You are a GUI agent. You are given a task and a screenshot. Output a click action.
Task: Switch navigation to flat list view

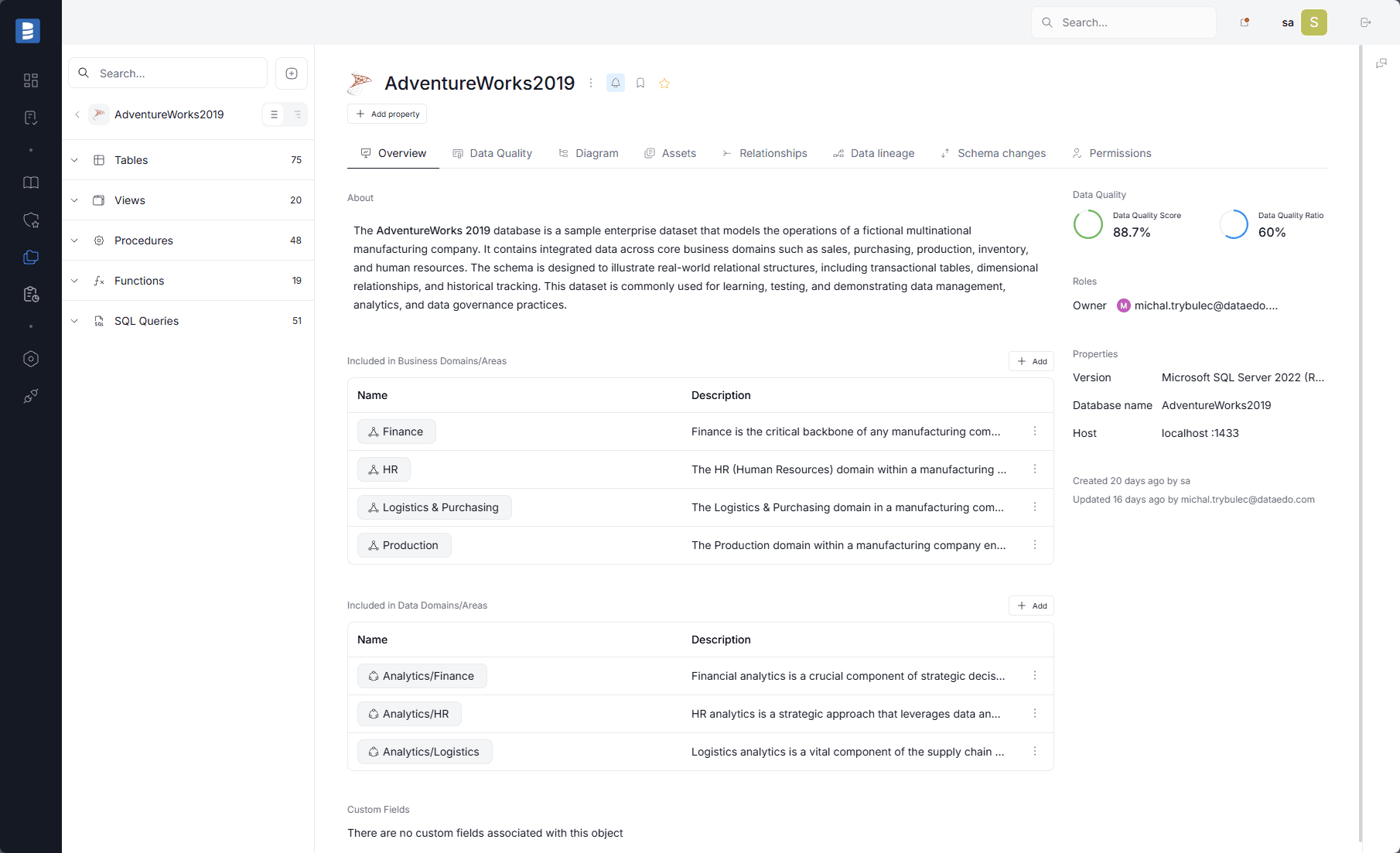[274, 114]
